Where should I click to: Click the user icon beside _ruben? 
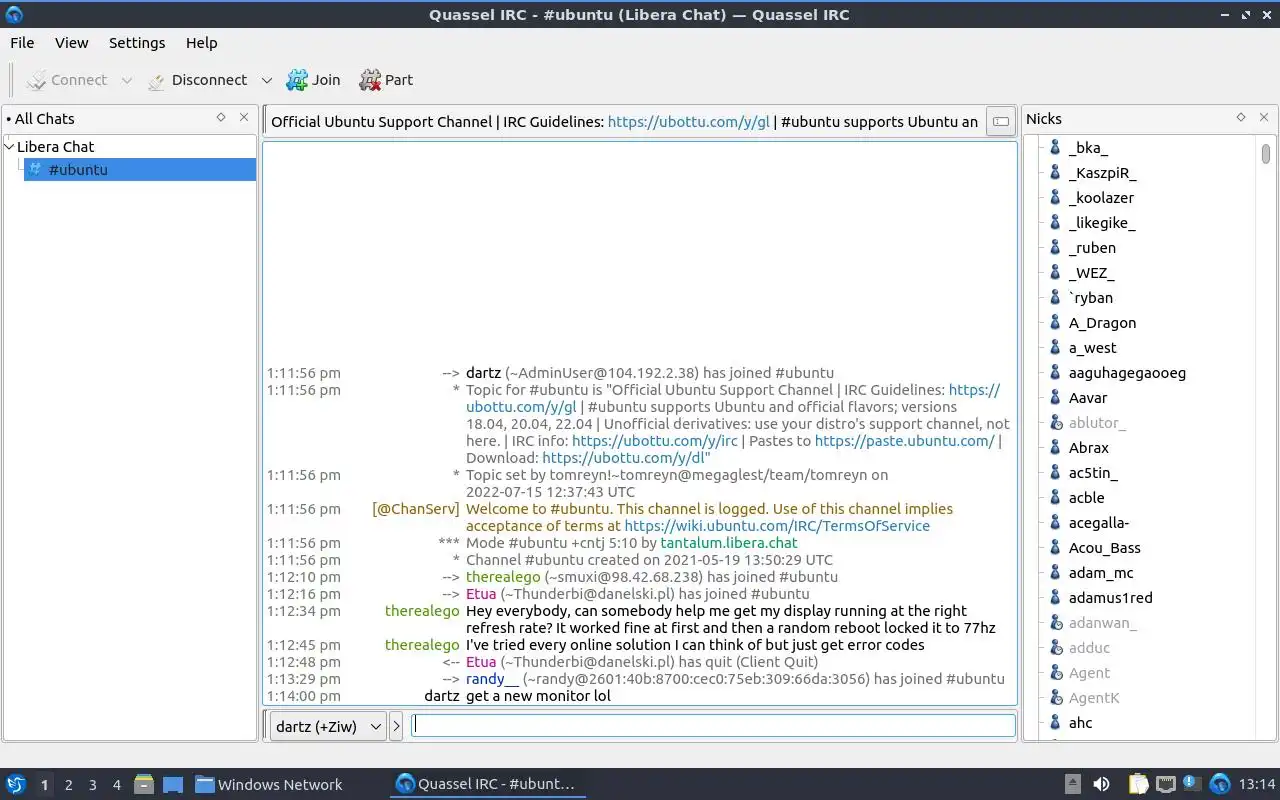tap(1055, 248)
